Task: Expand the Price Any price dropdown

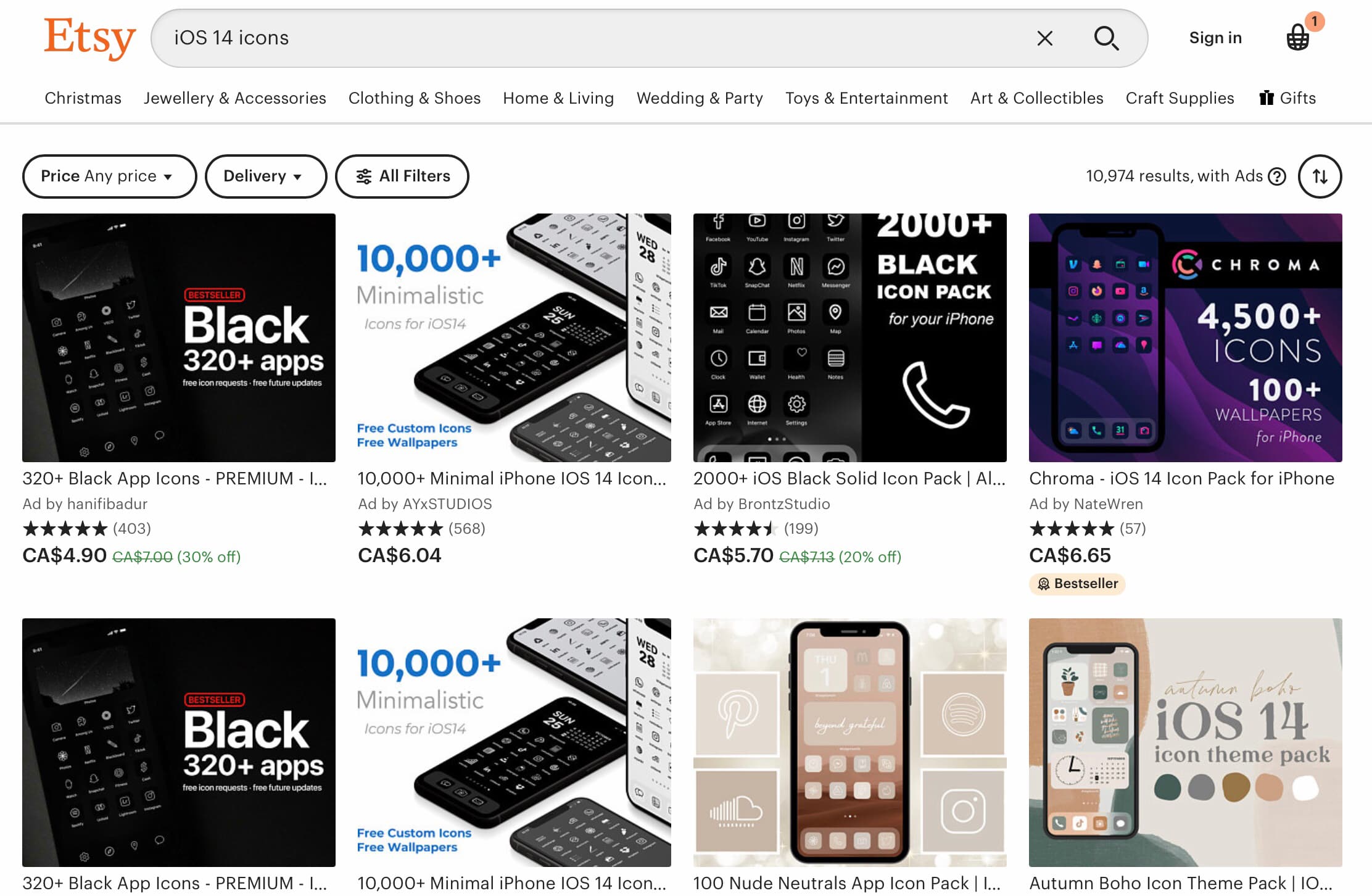Action: tap(109, 176)
